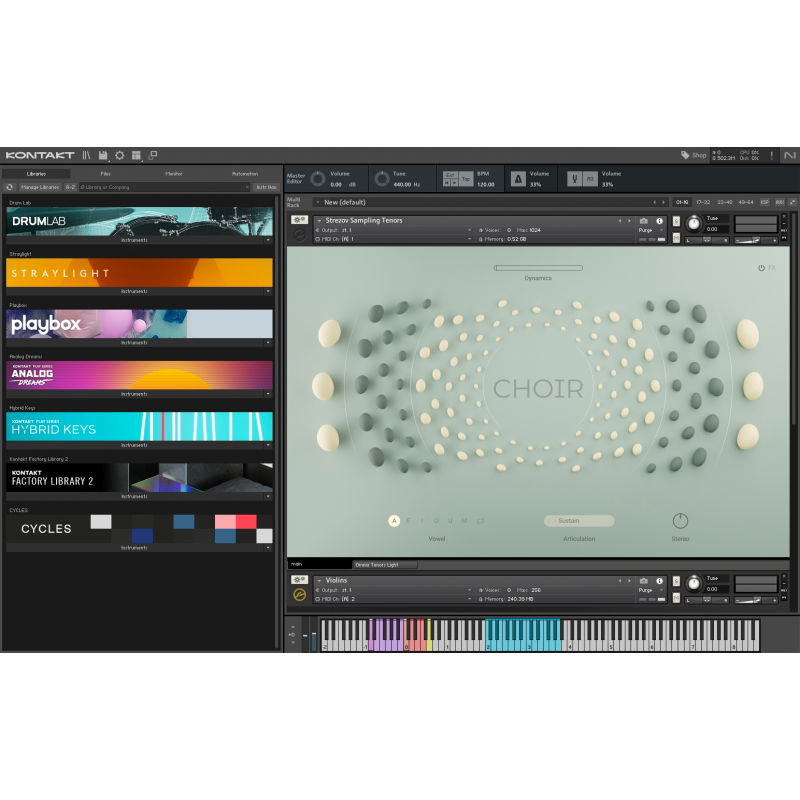The width and height of the screenshot is (800, 800).
Task: Click the snapshot camera icon on Violins
Action: pyautogui.click(x=644, y=581)
